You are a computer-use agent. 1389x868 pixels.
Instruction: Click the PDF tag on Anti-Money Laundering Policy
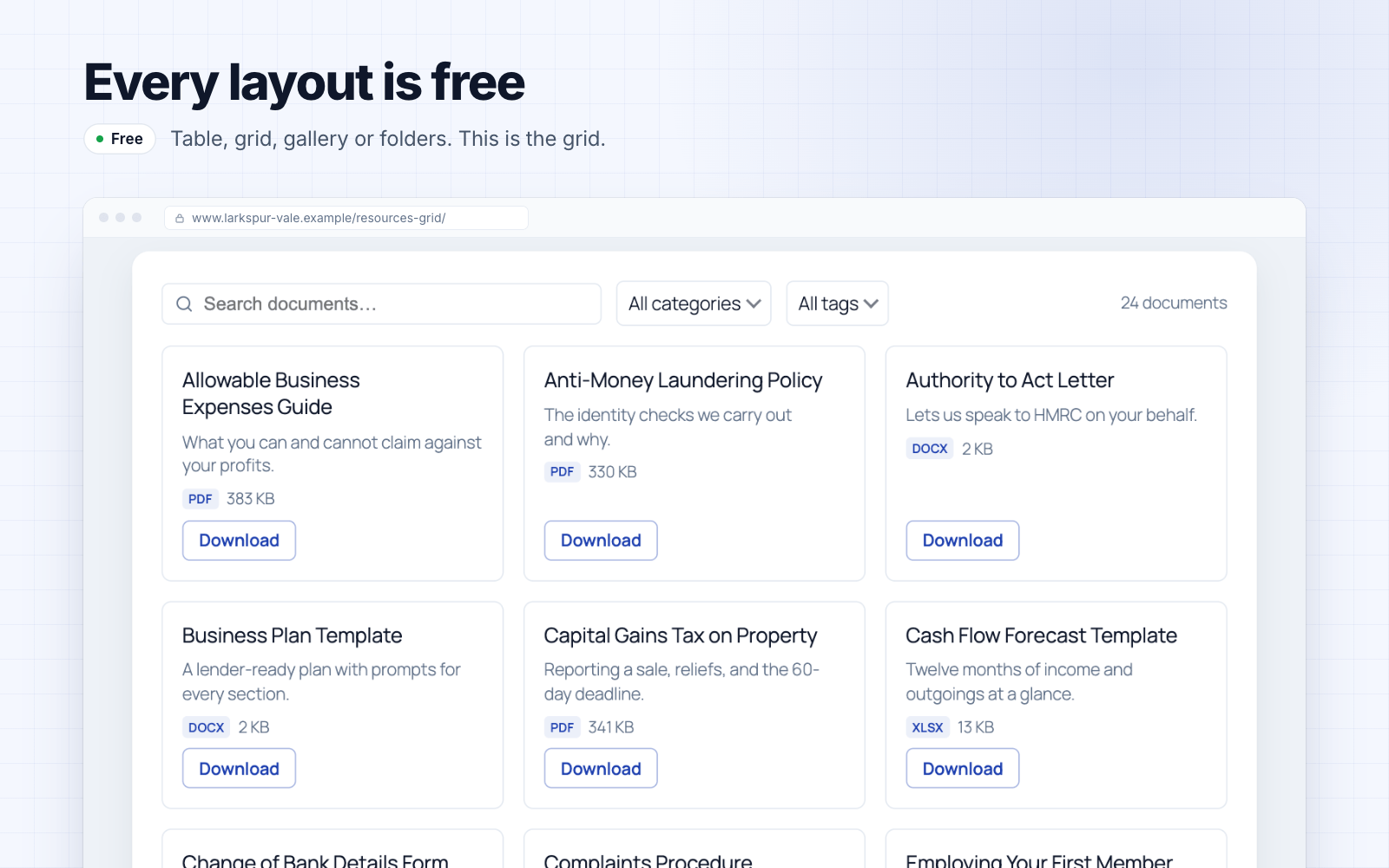click(562, 472)
